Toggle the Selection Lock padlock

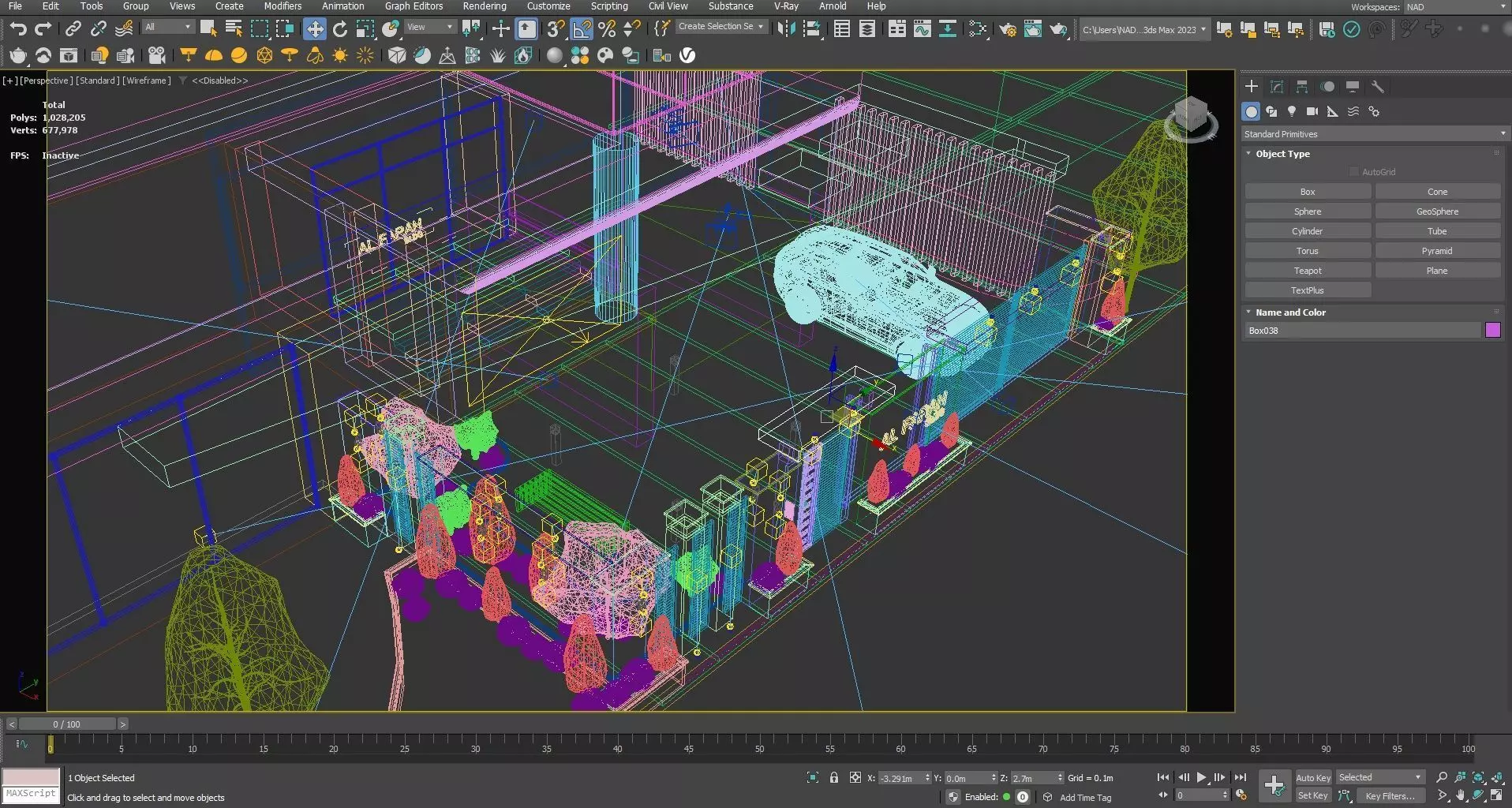tap(834, 778)
